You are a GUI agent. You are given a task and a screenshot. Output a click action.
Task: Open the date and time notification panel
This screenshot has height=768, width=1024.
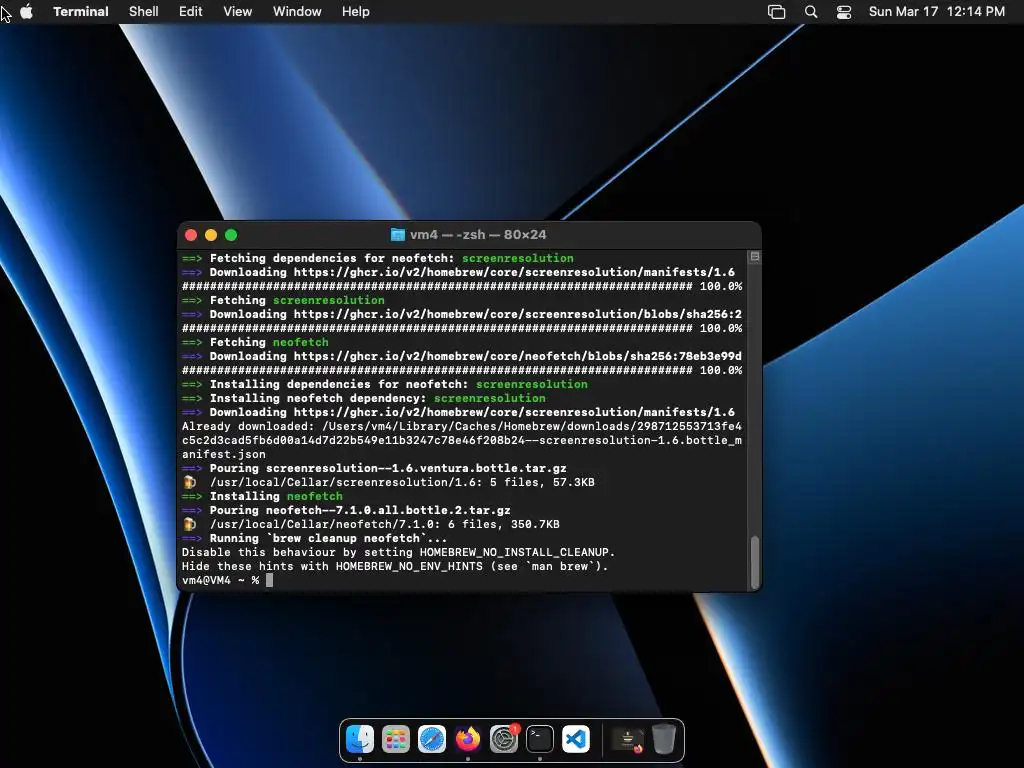point(936,12)
